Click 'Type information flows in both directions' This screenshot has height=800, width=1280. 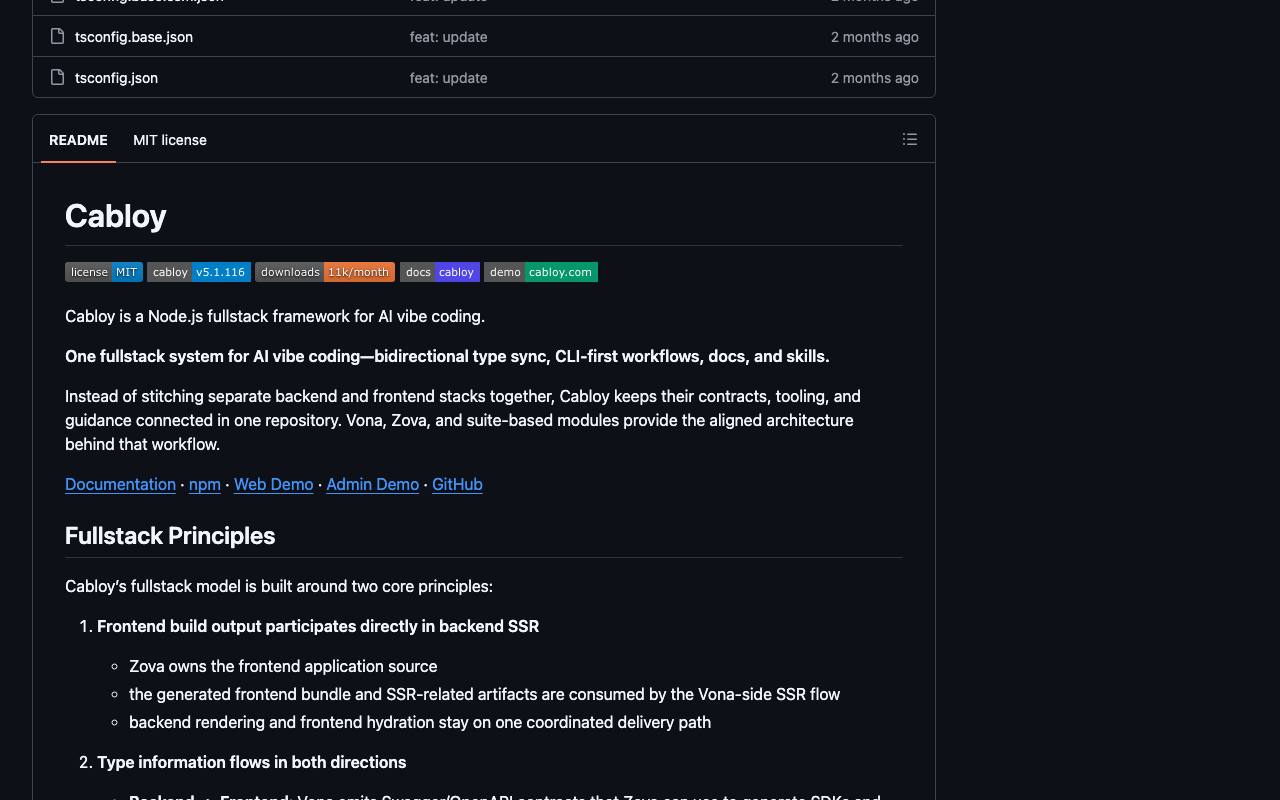(251, 762)
